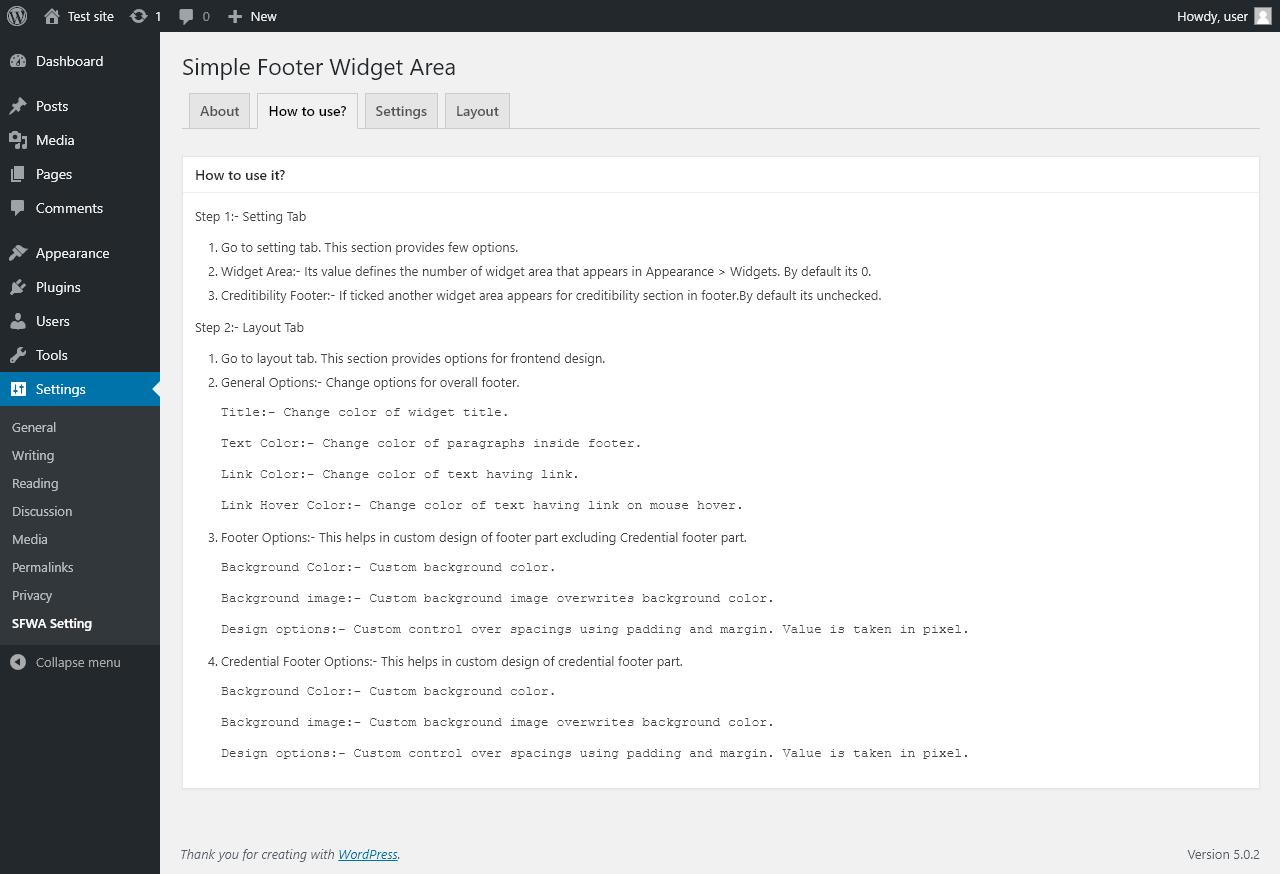Follow the WordPress footer link
The width and height of the screenshot is (1280, 874).
tap(368, 854)
